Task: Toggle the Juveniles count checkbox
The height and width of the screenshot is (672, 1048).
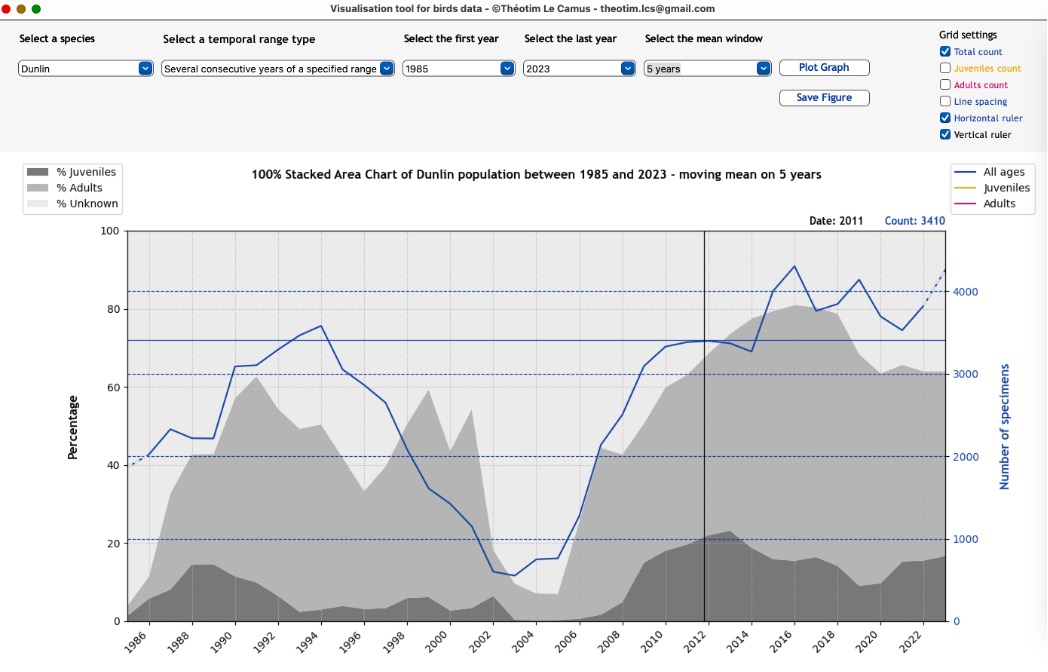Action: tap(945, 68)
